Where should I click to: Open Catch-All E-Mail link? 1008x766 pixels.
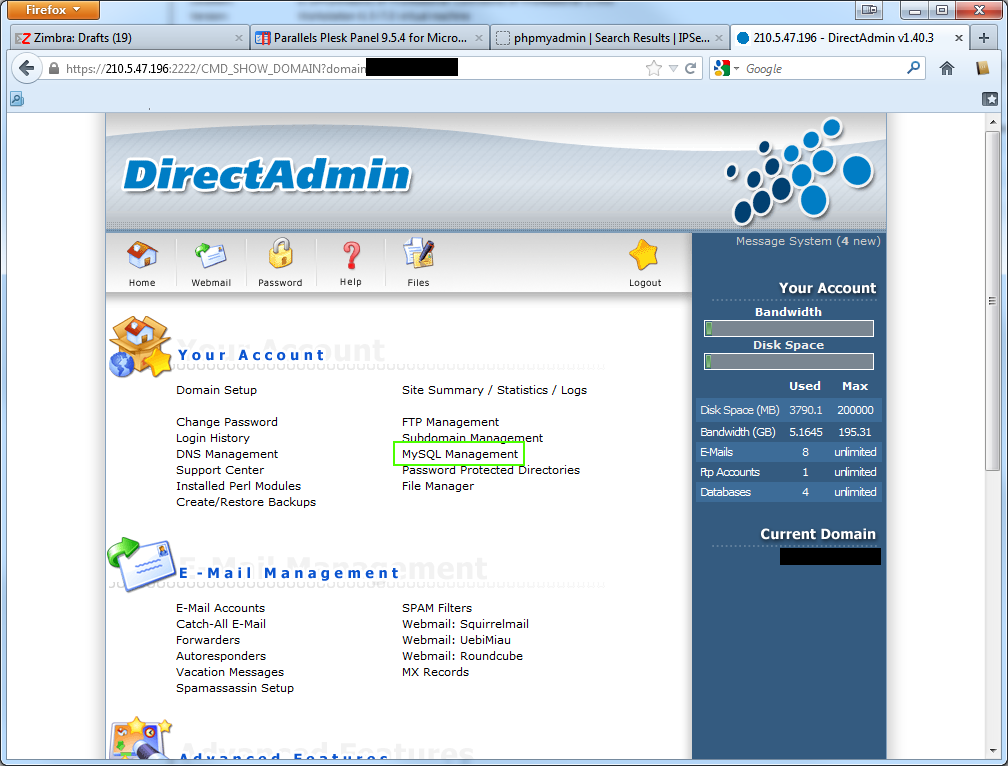click(x=221, y=624)
